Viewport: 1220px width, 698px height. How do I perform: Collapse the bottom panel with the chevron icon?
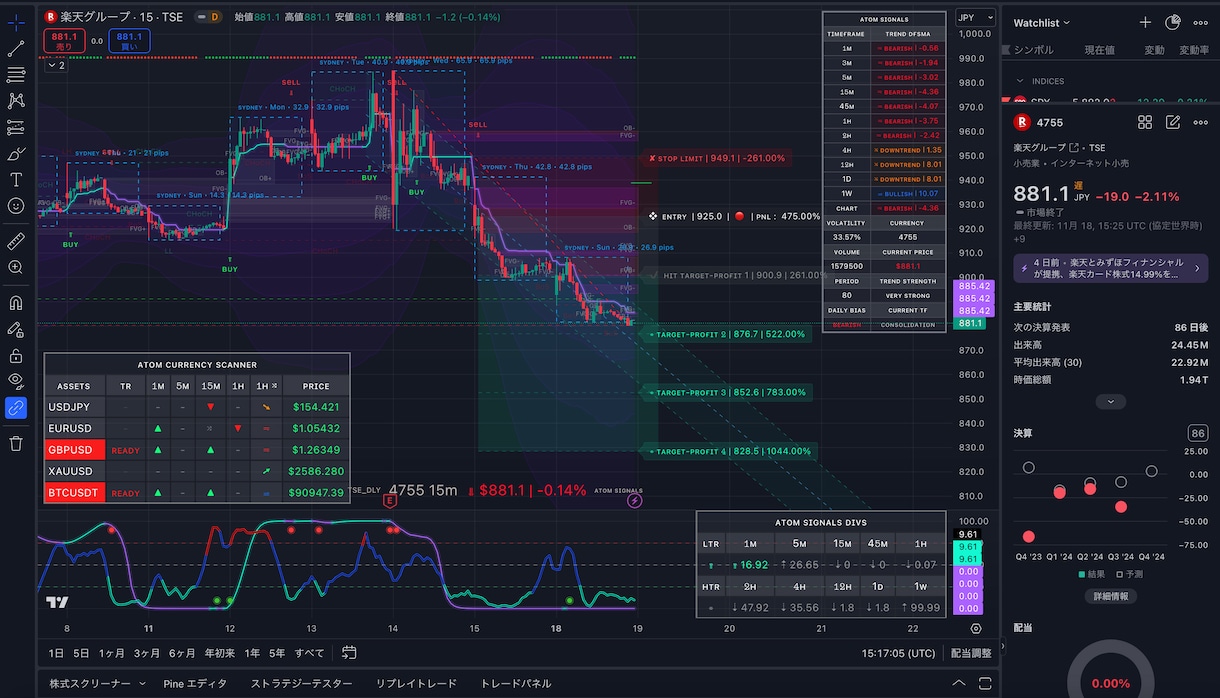coord(959,683)
